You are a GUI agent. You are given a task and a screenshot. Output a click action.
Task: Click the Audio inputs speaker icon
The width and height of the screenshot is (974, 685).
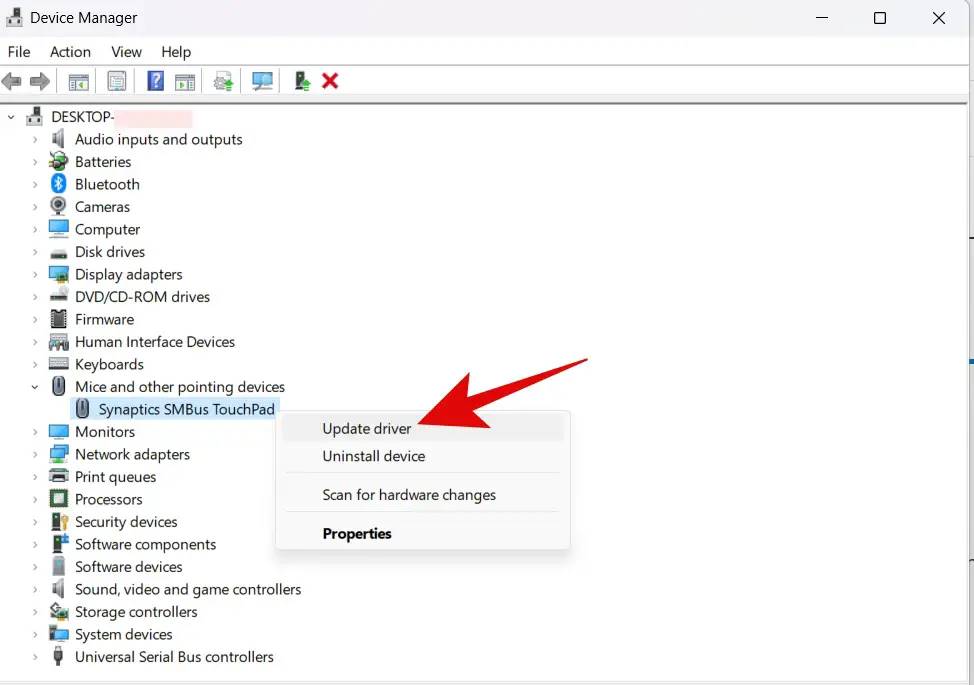tap(58, 139)
